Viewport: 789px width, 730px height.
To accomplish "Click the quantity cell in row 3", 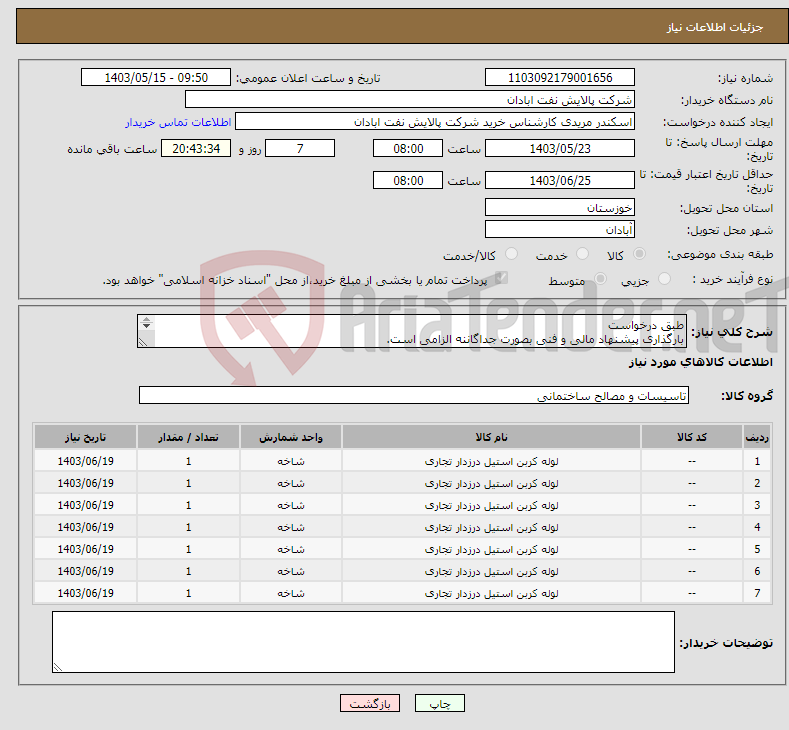I will tap(188, 505).
